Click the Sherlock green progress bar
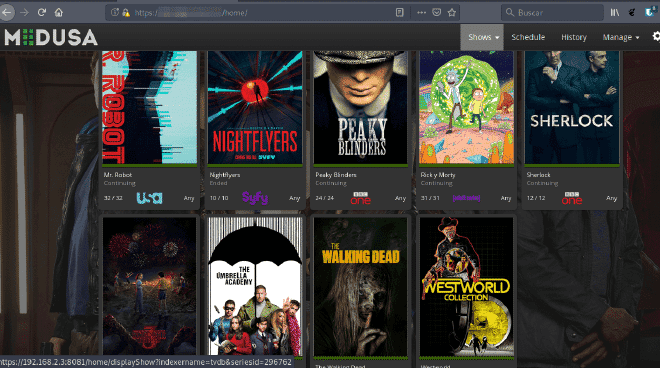The image size is (660, 368). coord(572,165)
